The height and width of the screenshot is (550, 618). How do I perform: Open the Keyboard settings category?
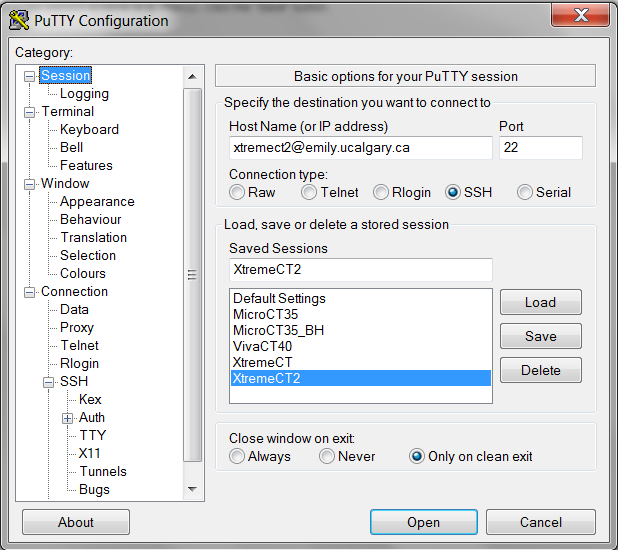(89, 129)
